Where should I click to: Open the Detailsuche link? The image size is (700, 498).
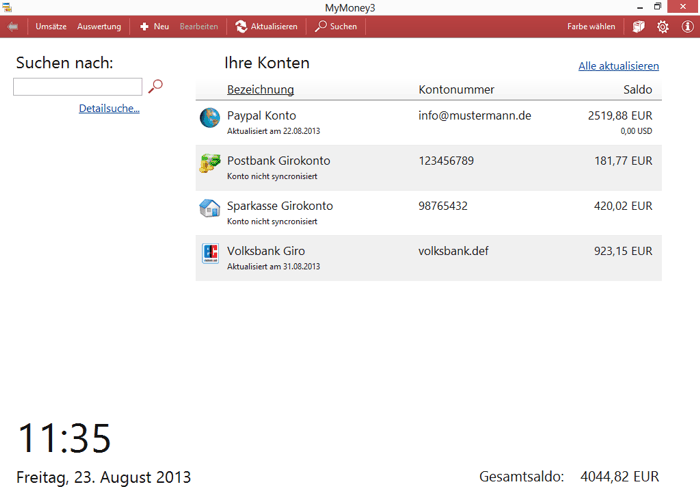click(x=109, y=108)
